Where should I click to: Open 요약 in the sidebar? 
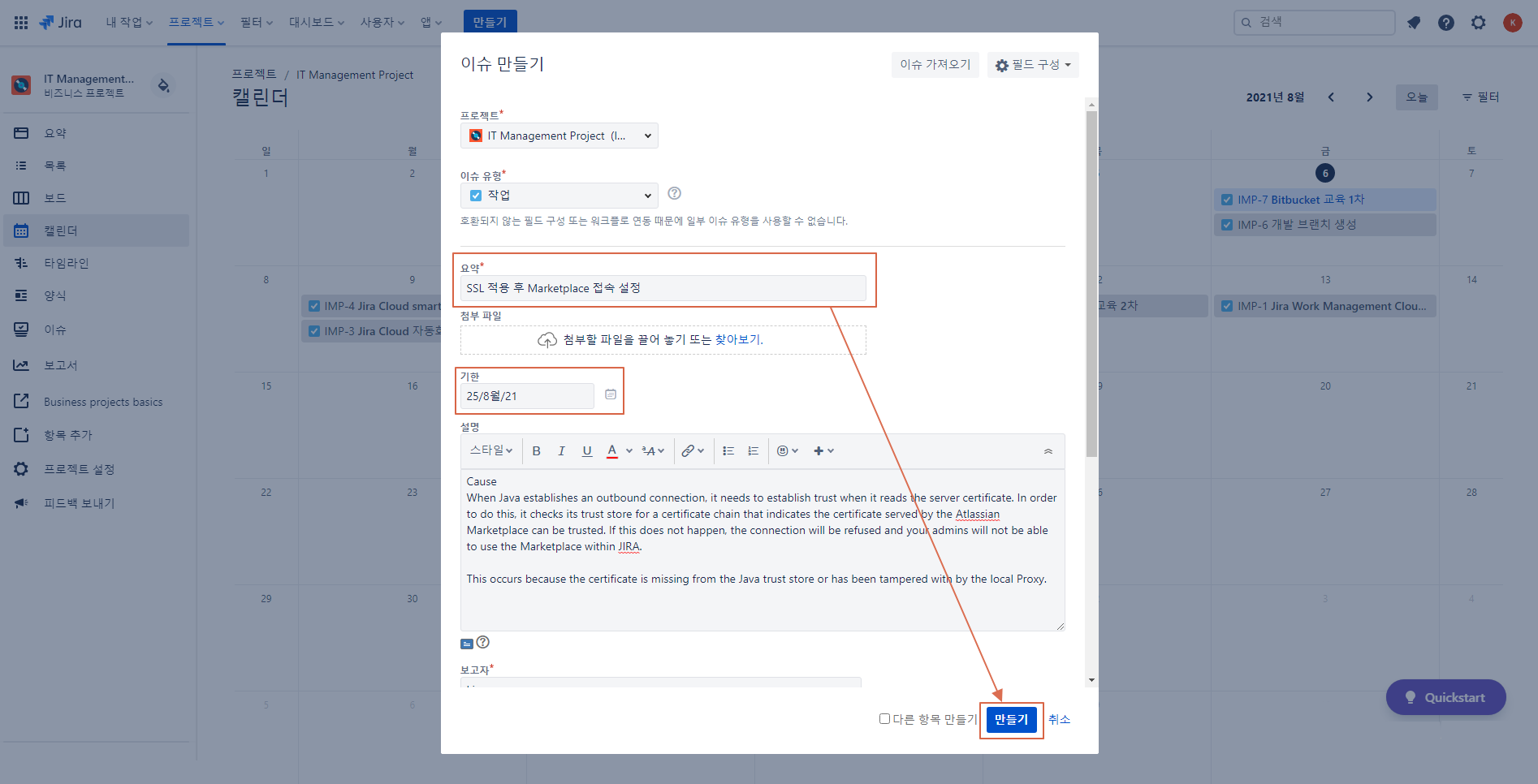(x=97, y=133)
